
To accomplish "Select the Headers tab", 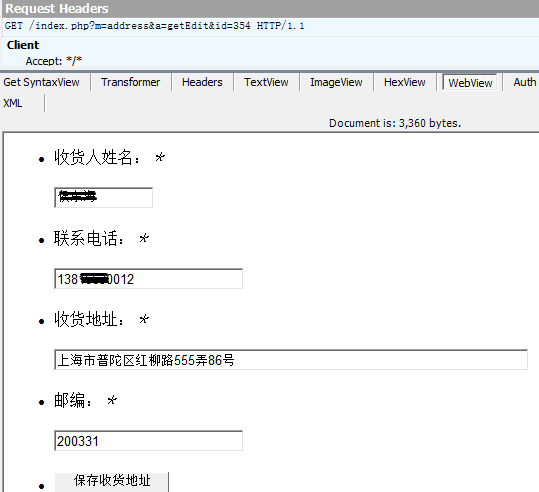I will point(202,83).
